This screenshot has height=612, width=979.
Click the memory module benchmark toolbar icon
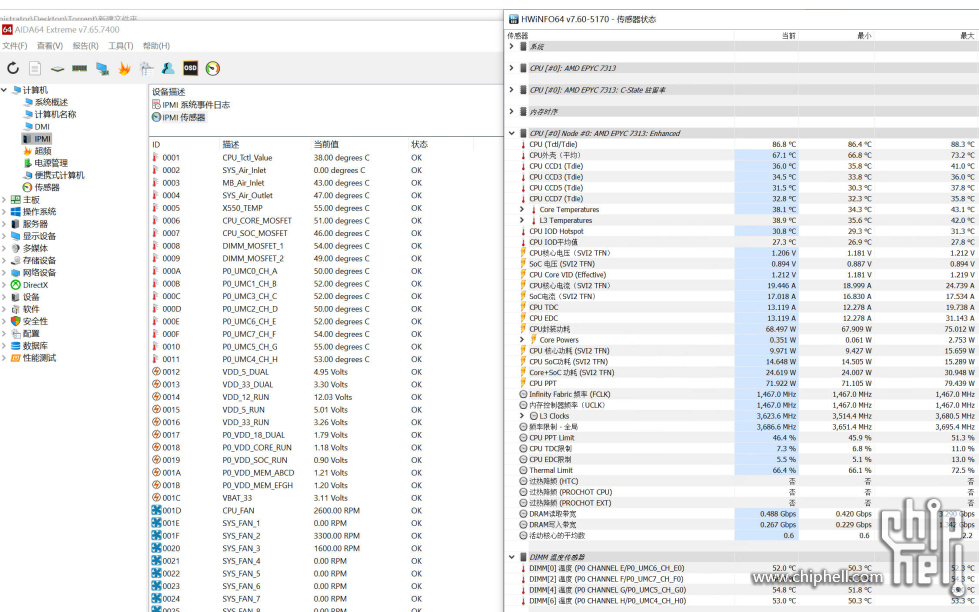[x=79, y=68]
